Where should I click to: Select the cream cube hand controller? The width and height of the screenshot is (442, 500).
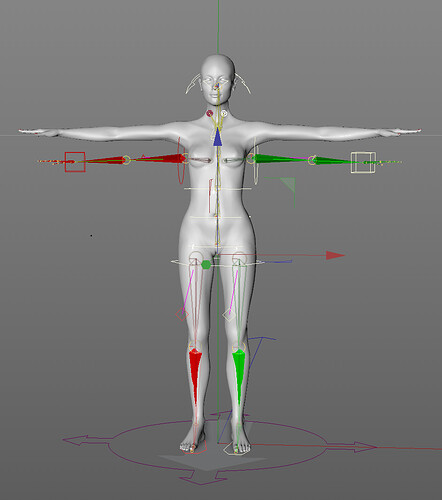[x=363, y=162]
